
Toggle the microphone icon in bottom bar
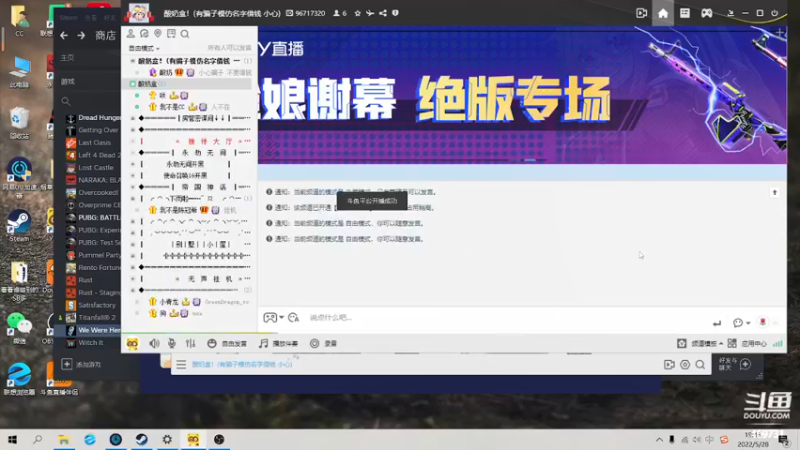pyautogui.click(x=172, y=343)
